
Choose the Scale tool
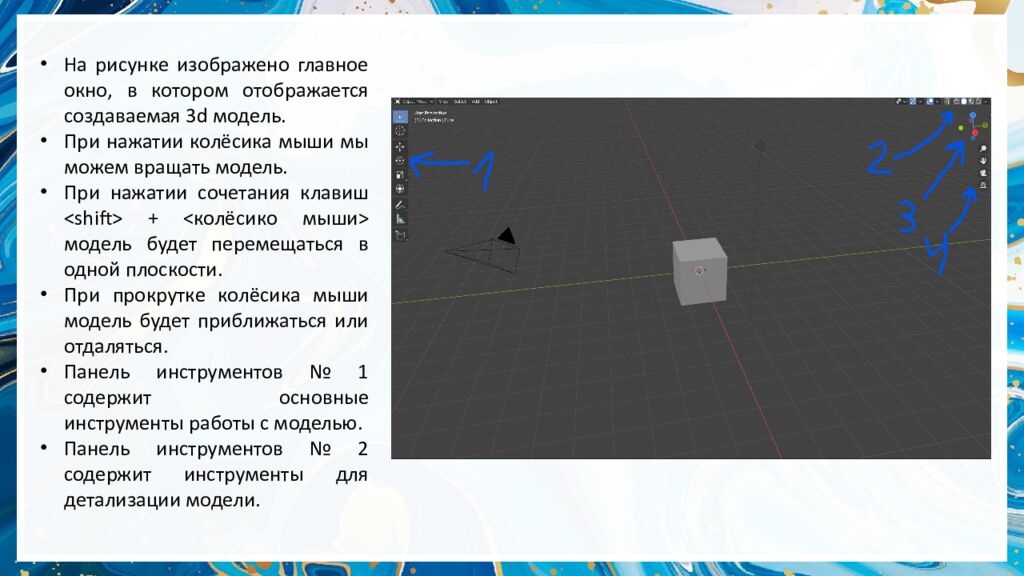click(x=400, y=174)
